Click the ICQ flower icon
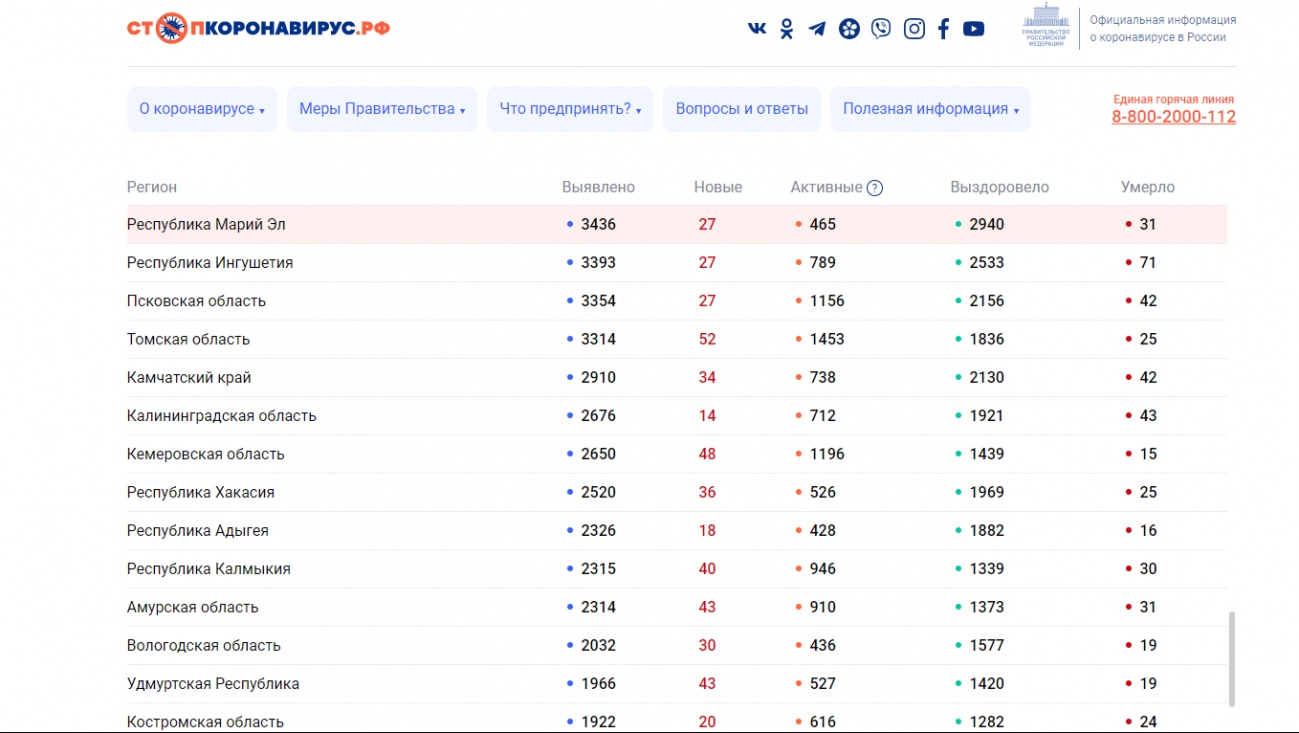 [x=849, y=29]
